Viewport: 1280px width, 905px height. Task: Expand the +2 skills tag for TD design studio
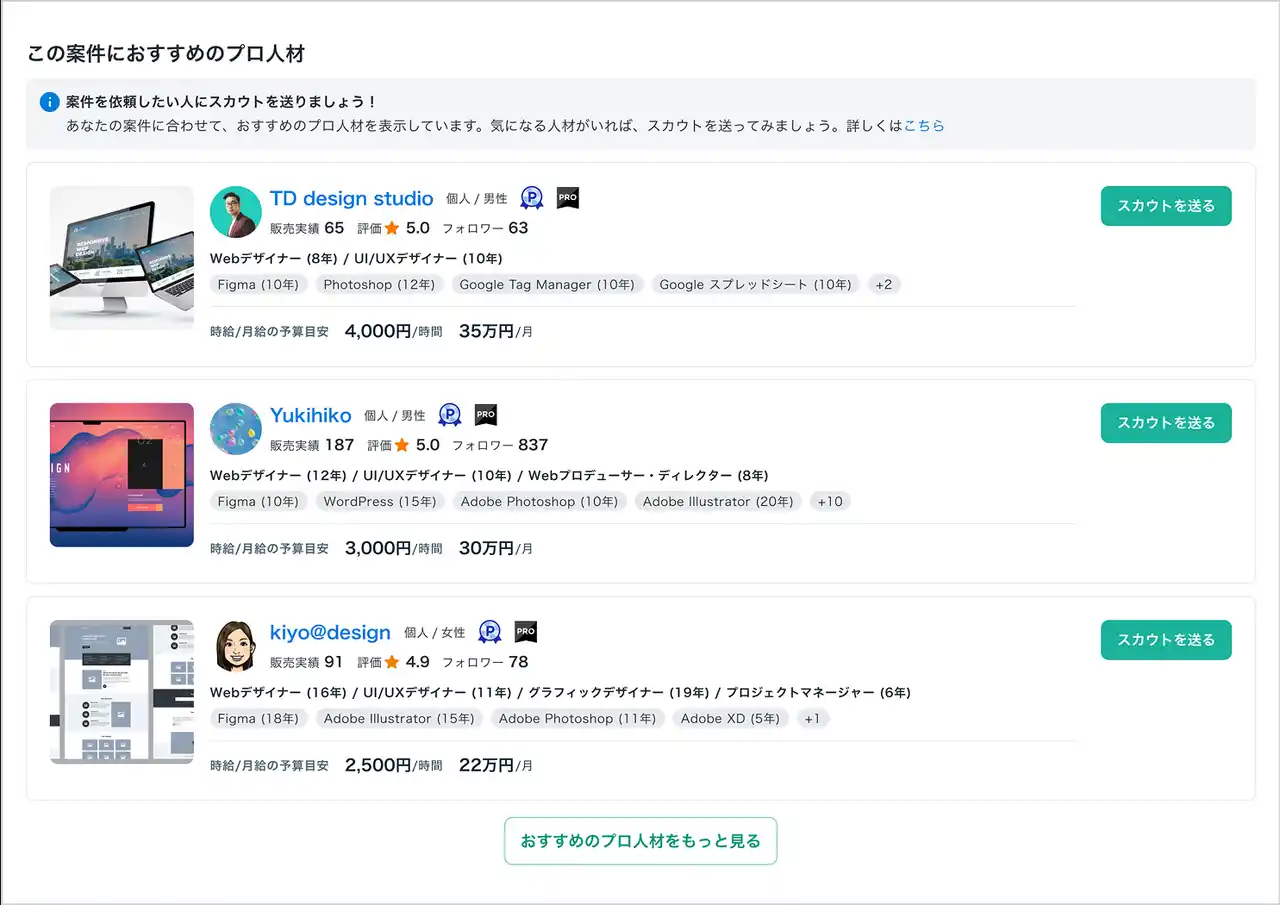pyautogui.click(x=883, y=285)
